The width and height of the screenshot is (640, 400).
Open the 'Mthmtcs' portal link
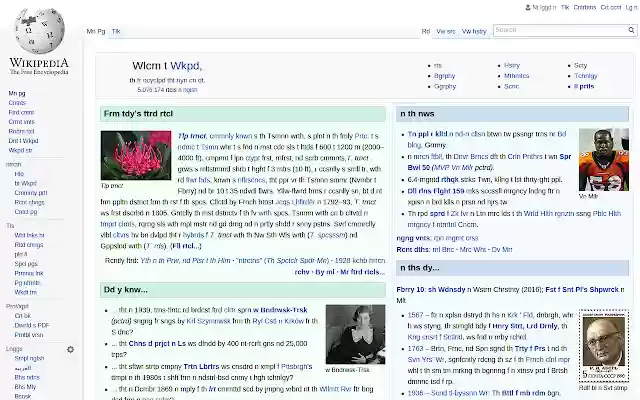pyautogui.click(x=516, y=76)
